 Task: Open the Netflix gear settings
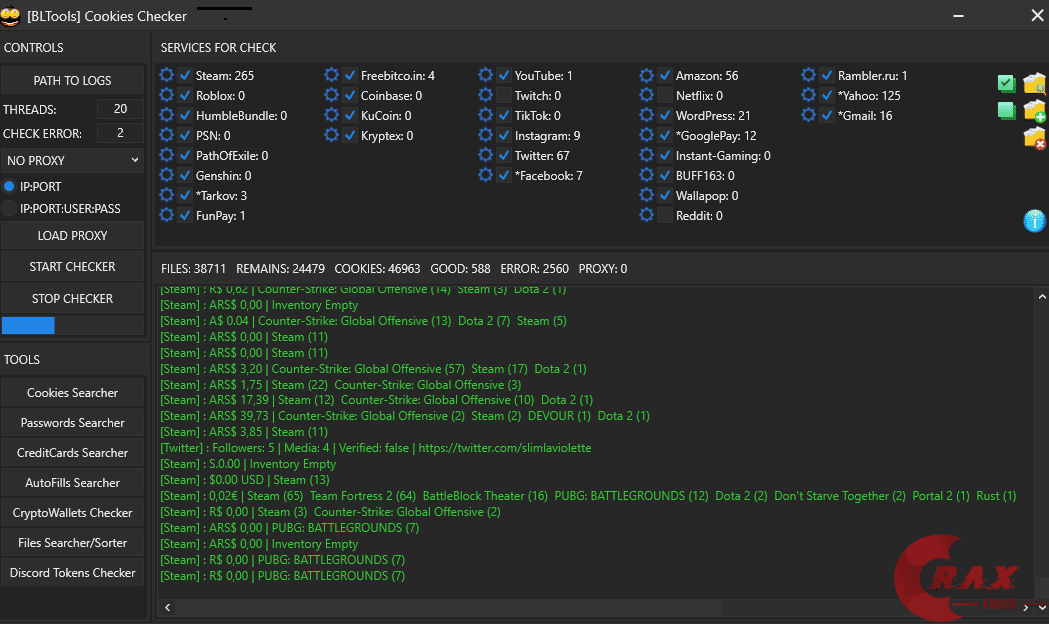(x=646, y=95)
